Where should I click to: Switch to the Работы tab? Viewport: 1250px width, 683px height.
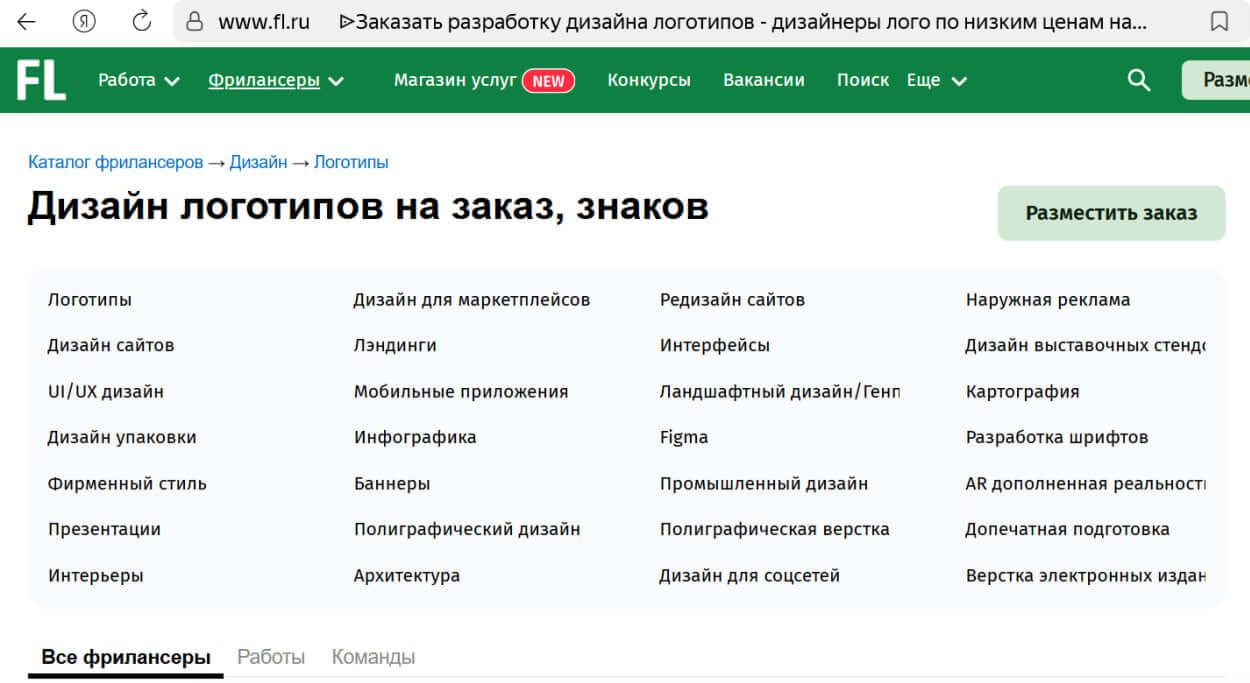tap(270, 656)
